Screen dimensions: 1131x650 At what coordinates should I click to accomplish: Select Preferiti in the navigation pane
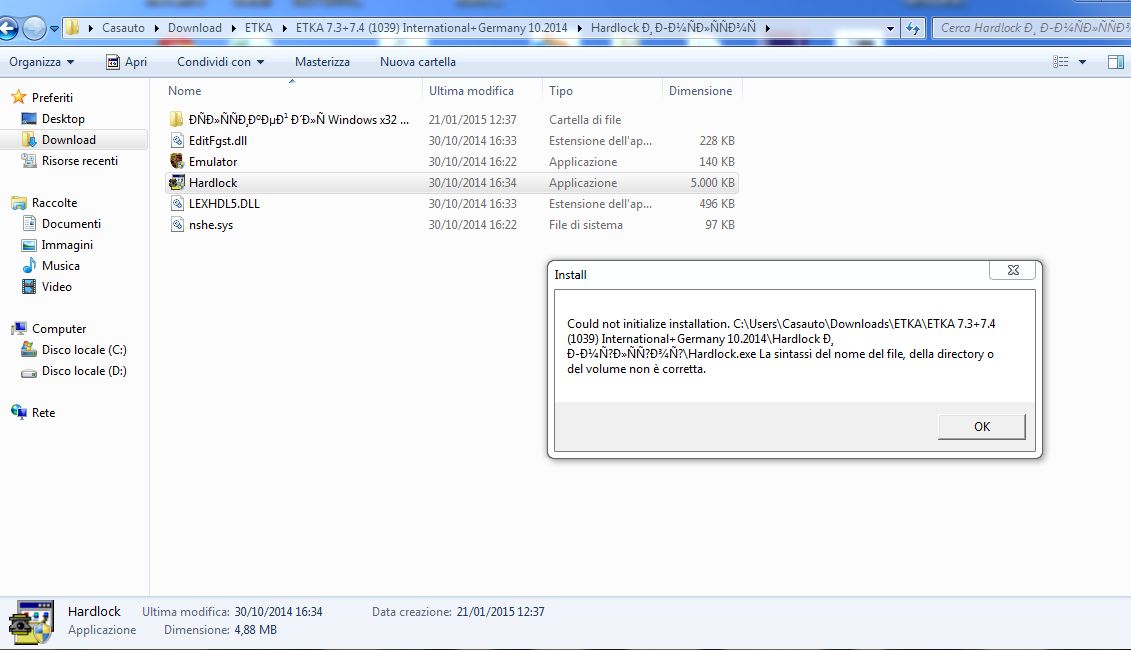(x=52, y=97)
